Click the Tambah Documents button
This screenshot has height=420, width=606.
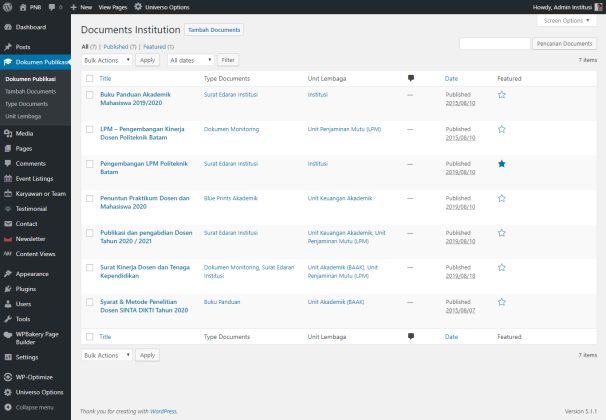(x=213, y=31)
